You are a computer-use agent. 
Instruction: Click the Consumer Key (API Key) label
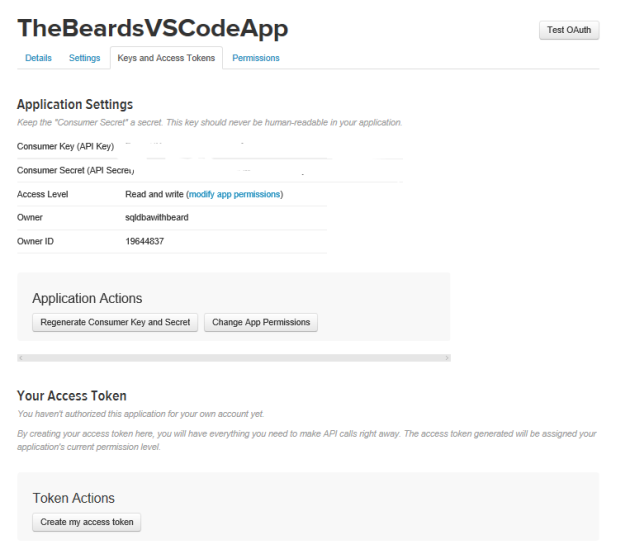(x=65, y=147)
